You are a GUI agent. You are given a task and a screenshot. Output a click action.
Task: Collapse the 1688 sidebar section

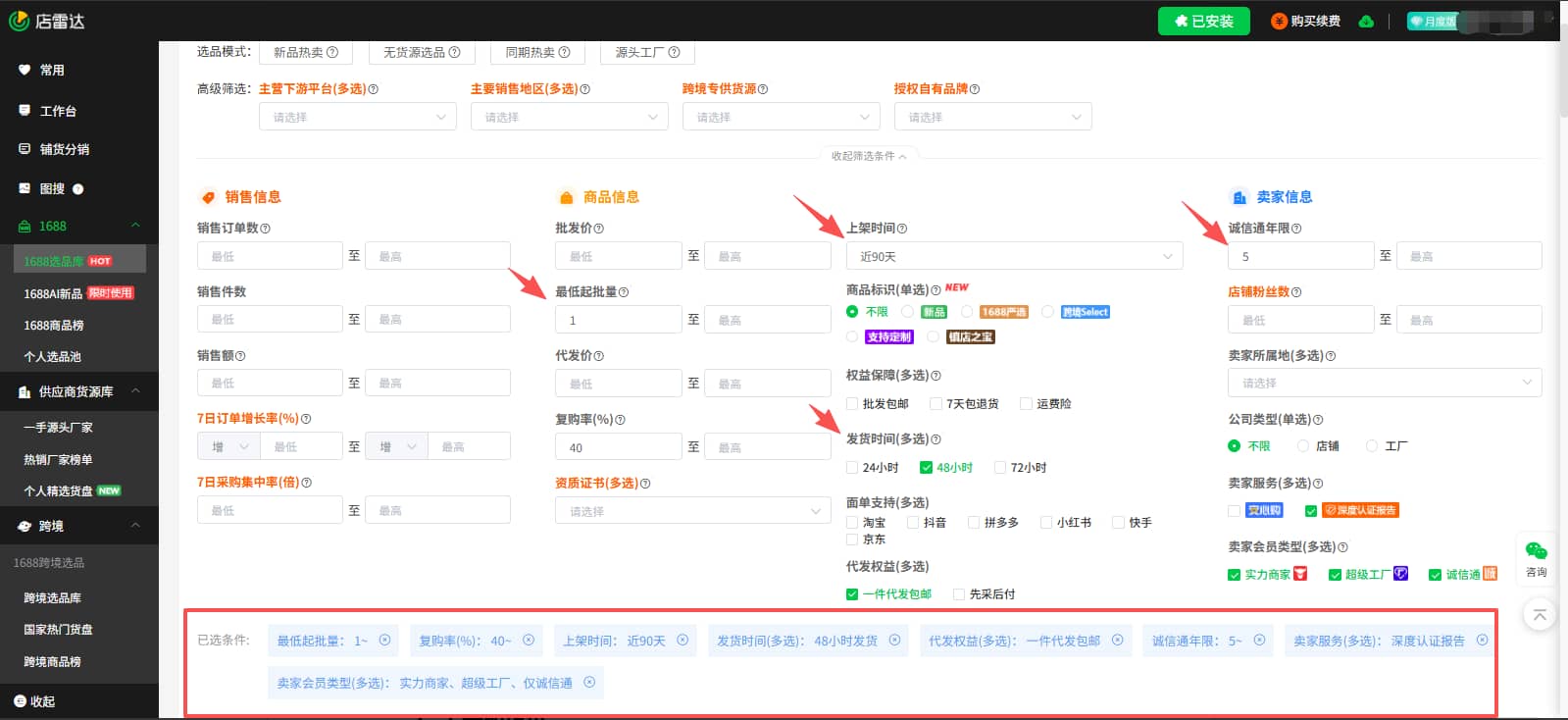tap(135, 226)
